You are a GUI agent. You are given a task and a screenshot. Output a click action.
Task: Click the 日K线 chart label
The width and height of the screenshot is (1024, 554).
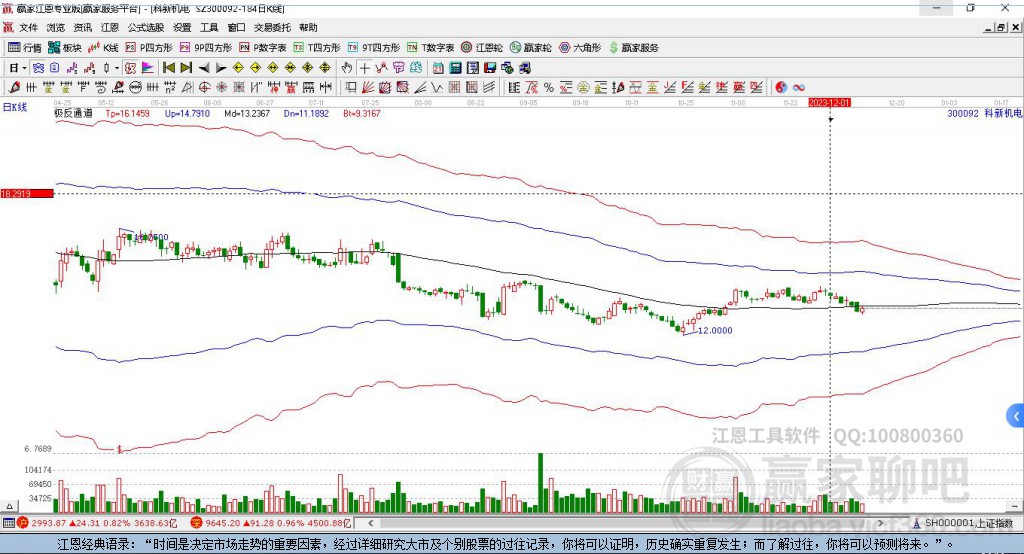pyautogui.click(x=15, y=107)
